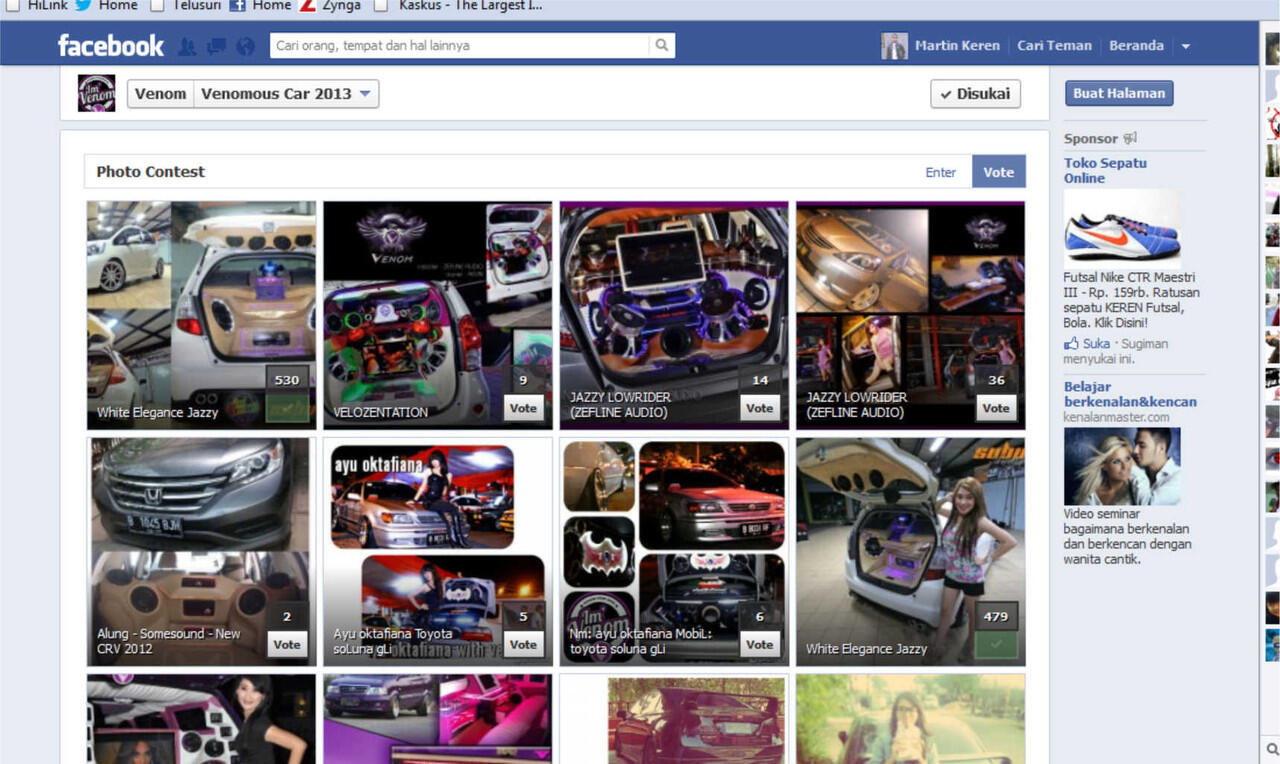Open Facebook Home bookmark

point(261,6)
